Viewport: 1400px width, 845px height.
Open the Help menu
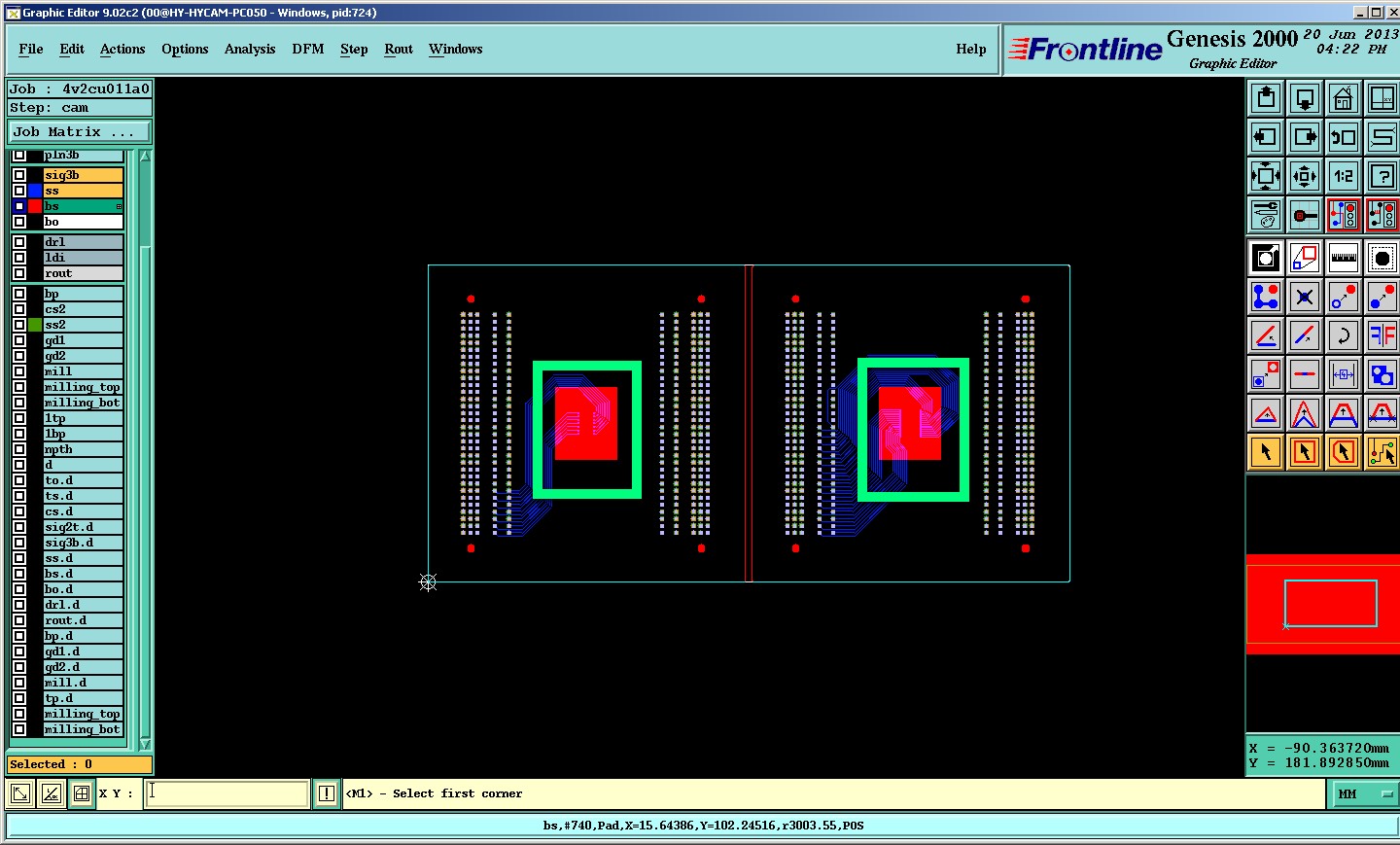[x=971, y=49]
